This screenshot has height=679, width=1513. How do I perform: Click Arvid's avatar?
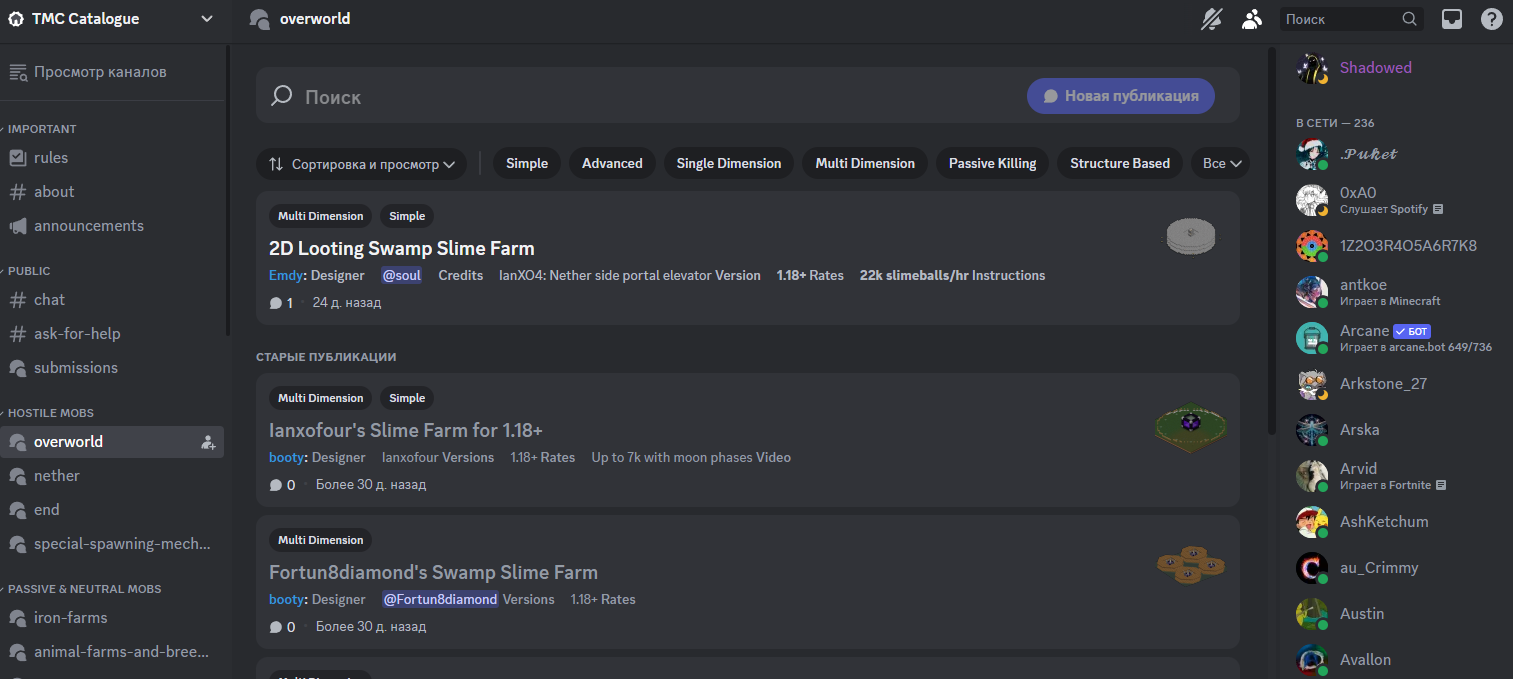(1311, 476)
